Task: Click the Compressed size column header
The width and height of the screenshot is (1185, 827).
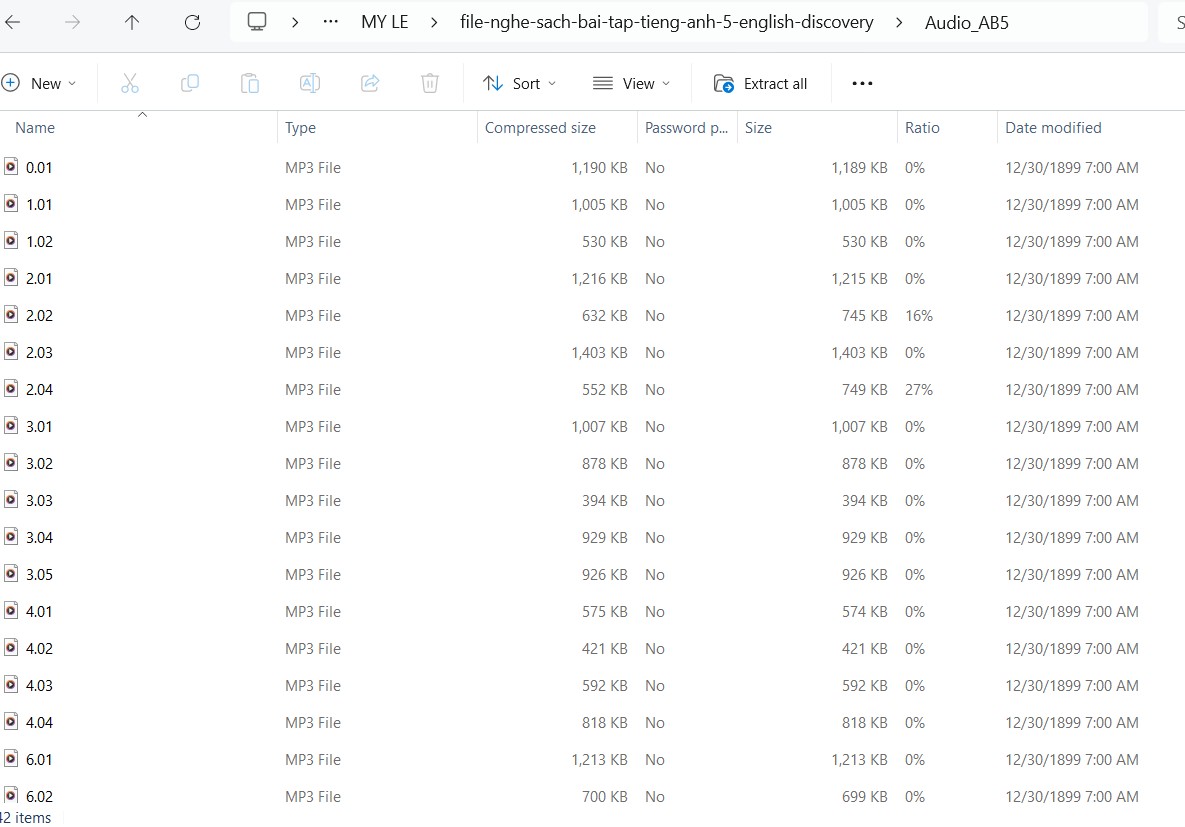Action: tap(540, 127)
